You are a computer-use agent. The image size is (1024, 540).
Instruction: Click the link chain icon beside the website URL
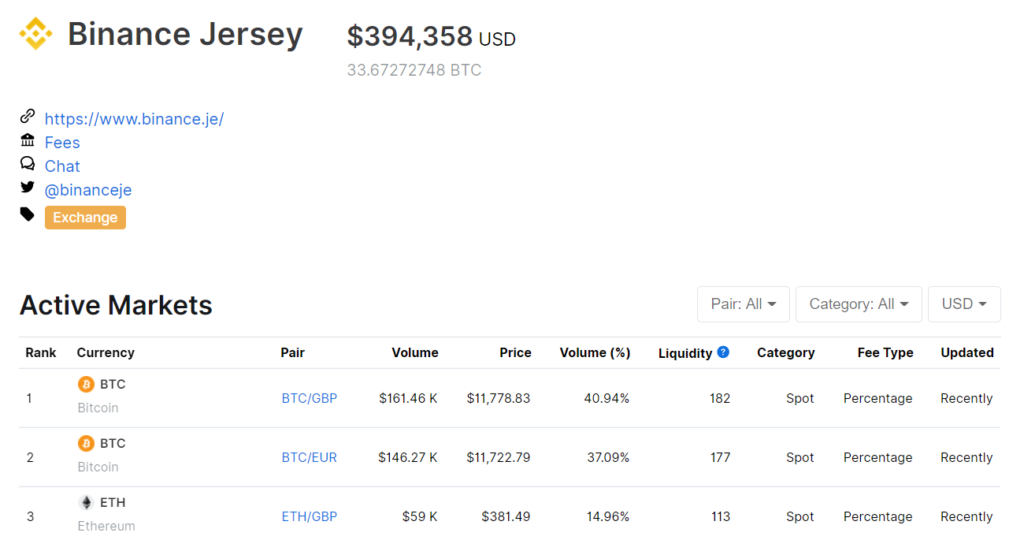pos(28,116)
